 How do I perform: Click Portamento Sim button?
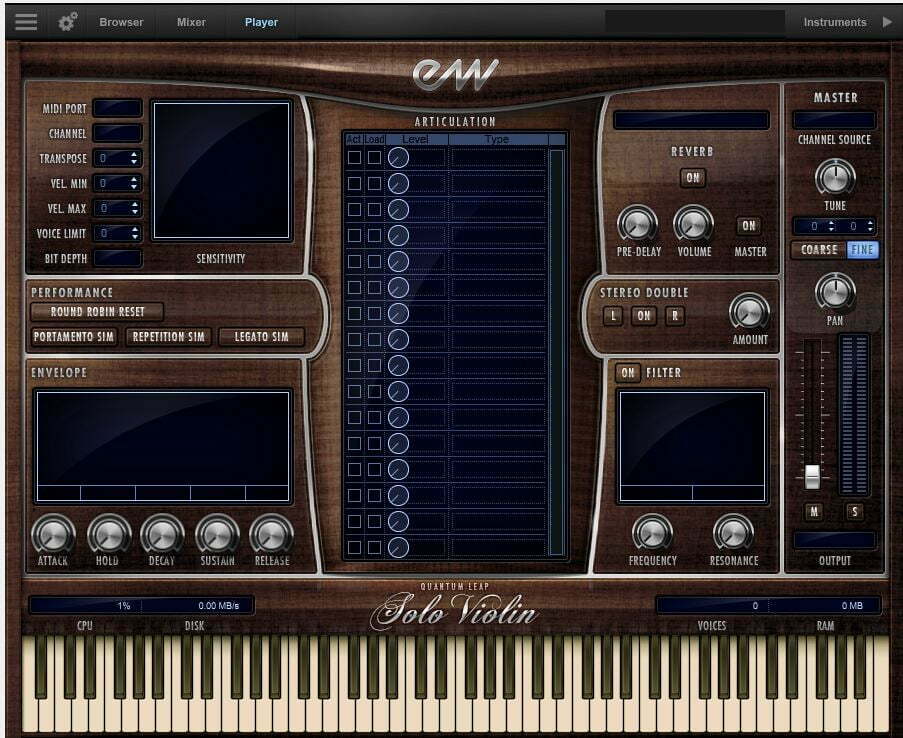(x=74, y=336)
